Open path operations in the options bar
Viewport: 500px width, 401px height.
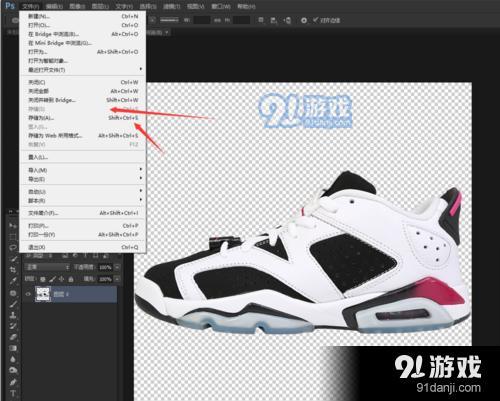pos(261,20)
